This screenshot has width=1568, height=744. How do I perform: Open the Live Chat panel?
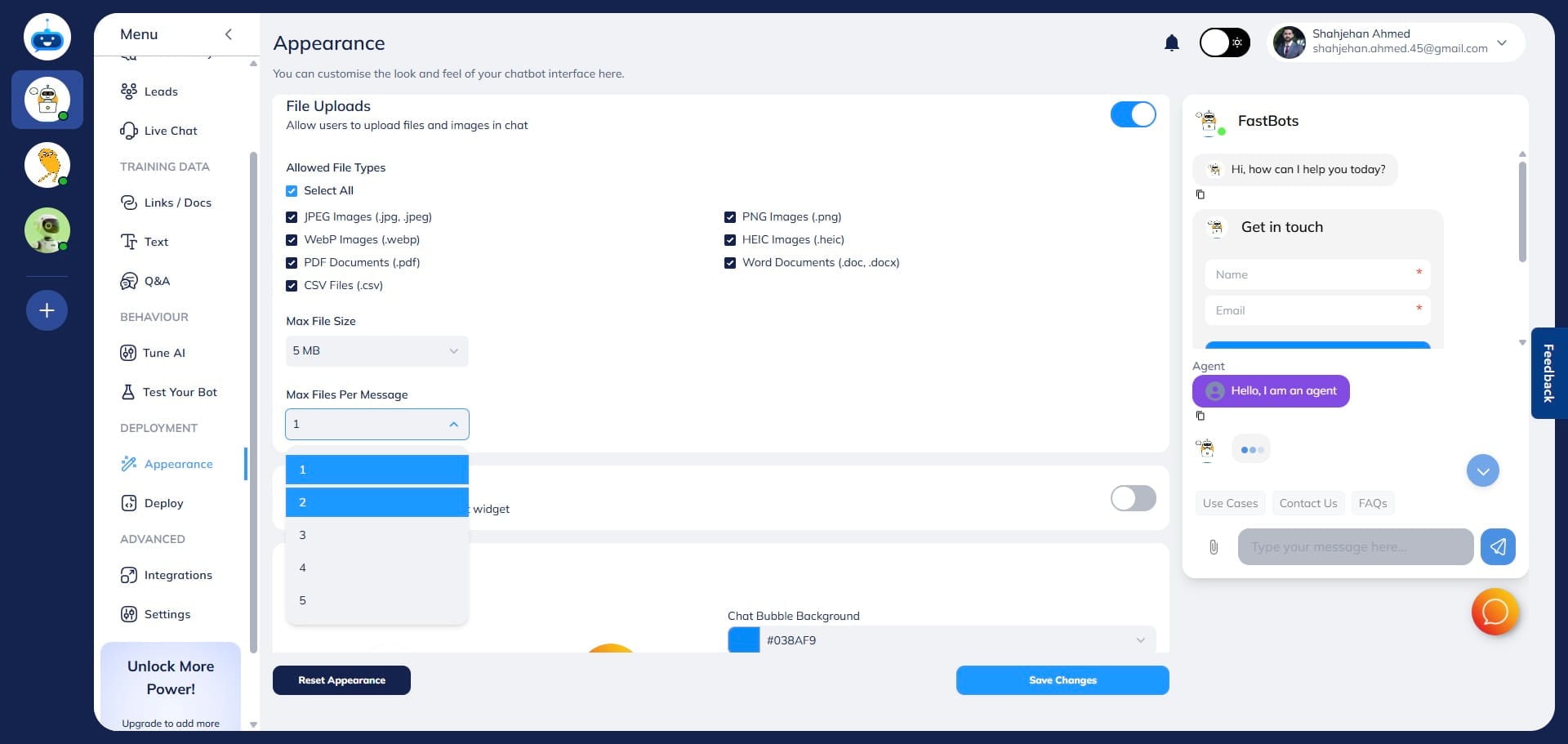pyautogui.click(x=170, y=131)
